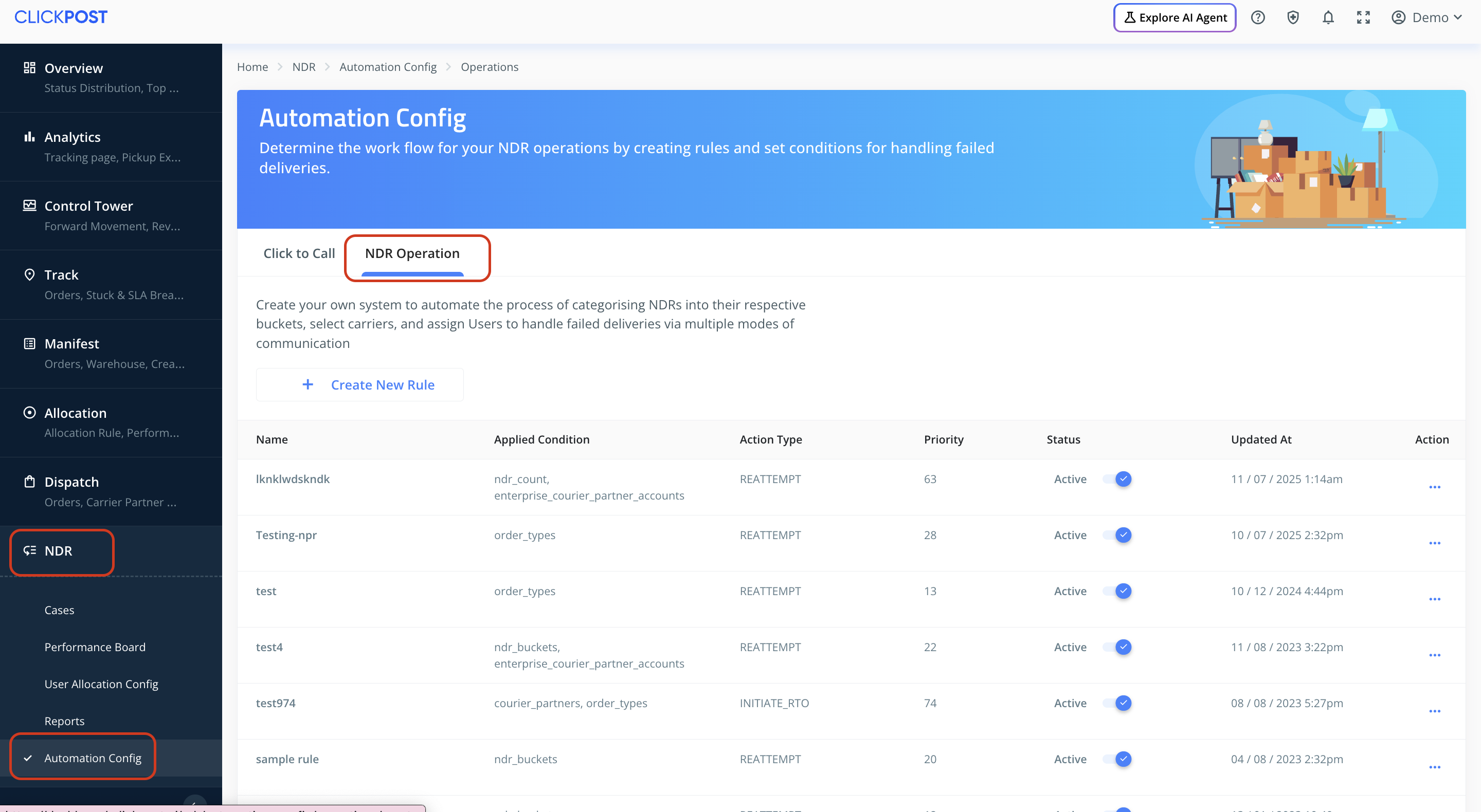Toggle fullscreen mode icon
The image size is (1481, 812).
point(1363,18)
